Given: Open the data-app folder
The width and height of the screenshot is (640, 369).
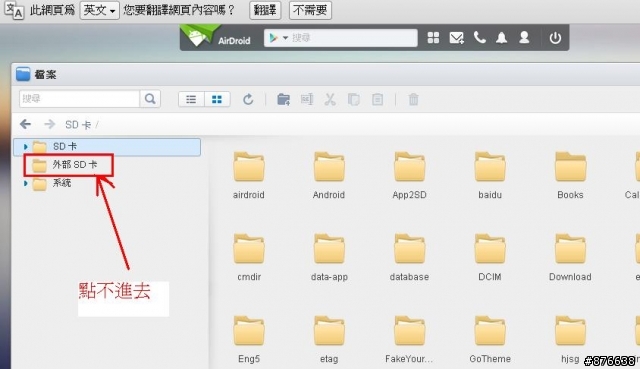Looking at the screenshot, I should [x=329, y=258].
